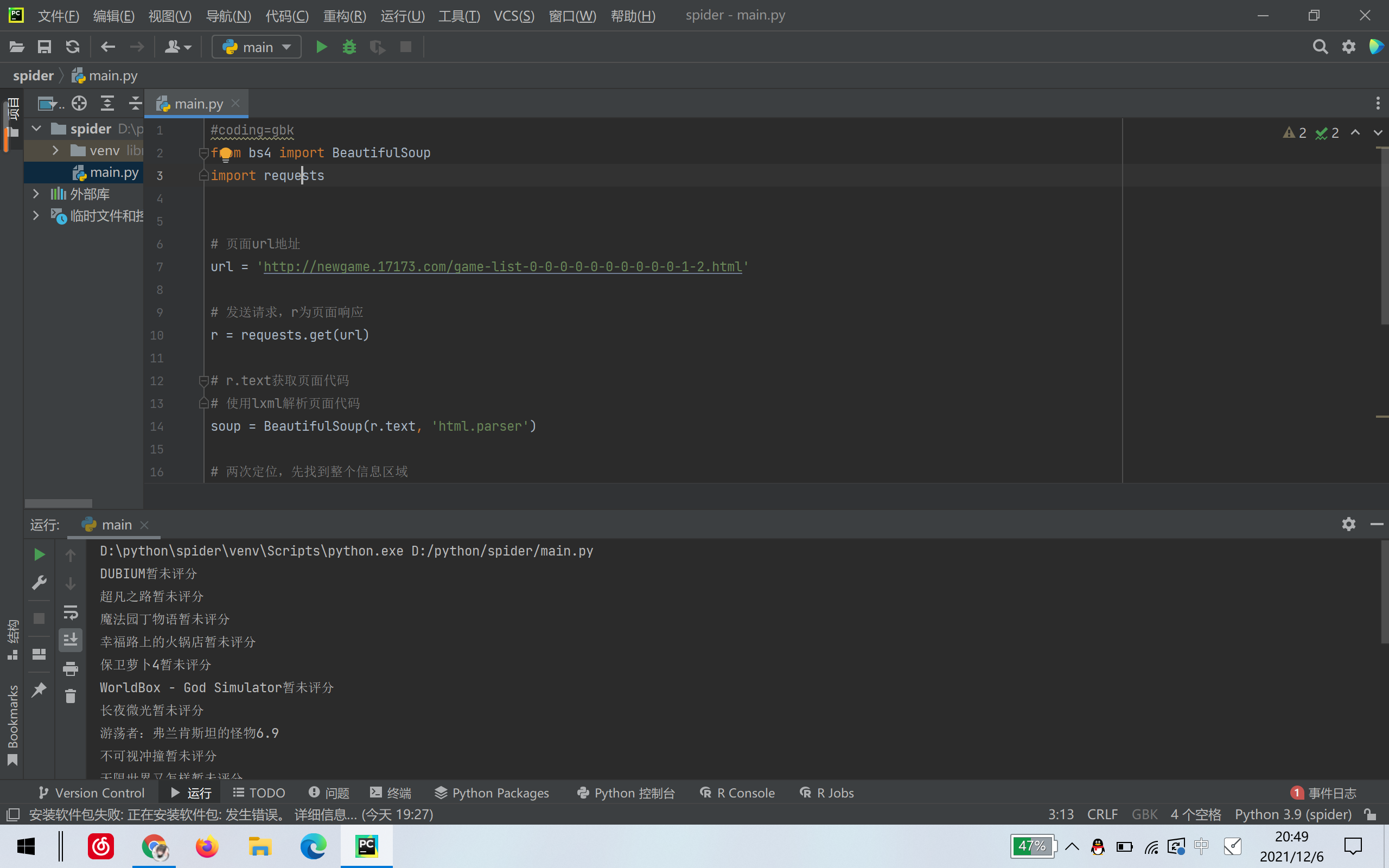
Task: Toggle scroll to end in console
Action: [71, 640]
